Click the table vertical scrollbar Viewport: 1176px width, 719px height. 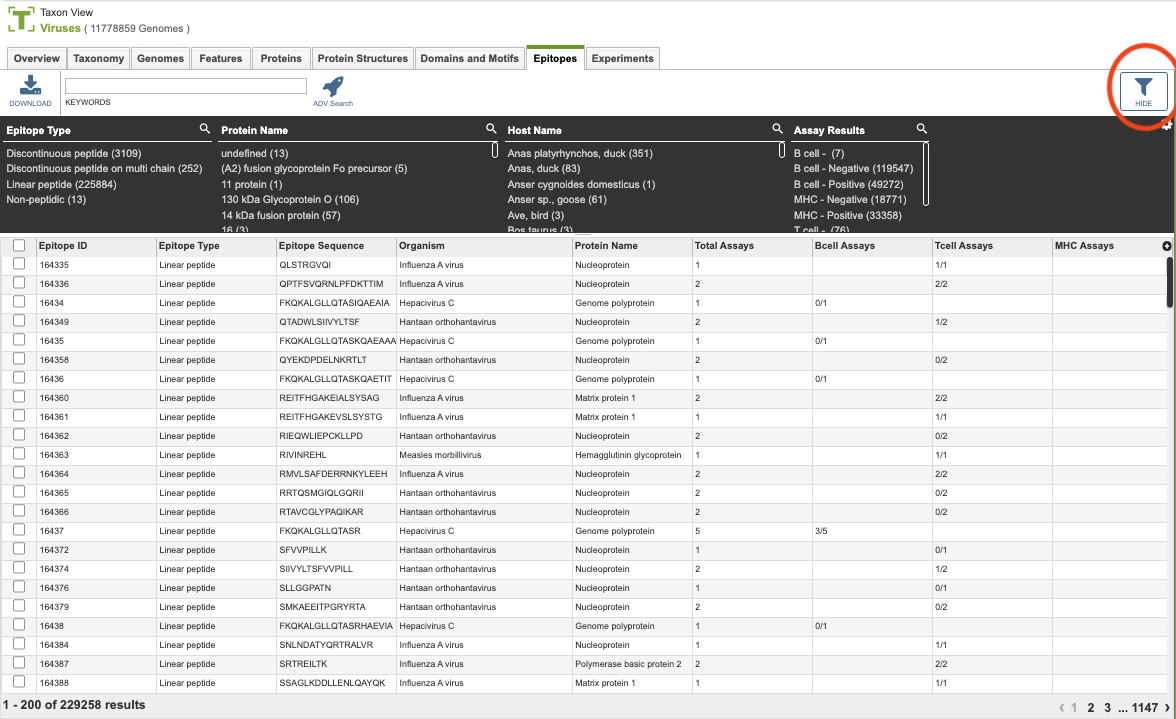pos(1170,282)
